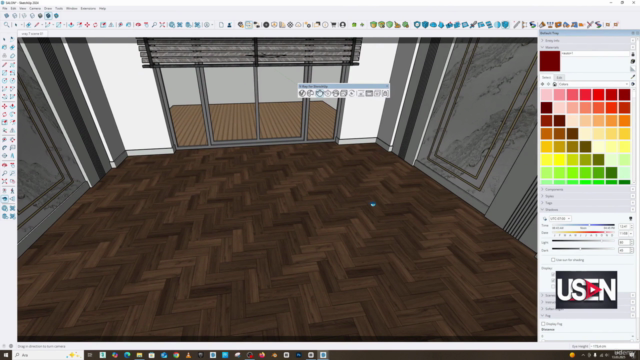The width and height of the screenshot is (640, 360).
Task: Pick the Monochrome face style icon
Action: [x=56, y=16]
